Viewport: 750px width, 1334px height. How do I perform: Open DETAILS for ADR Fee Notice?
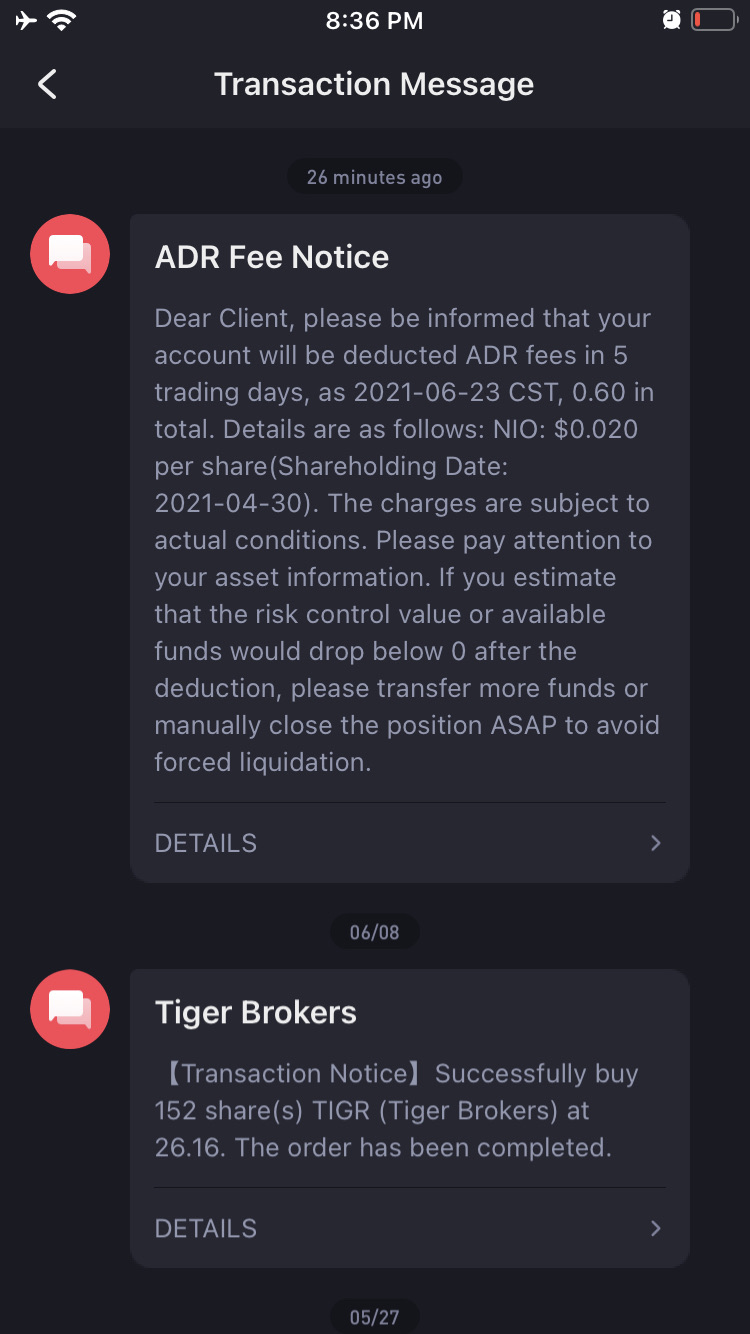coord(206,843)
